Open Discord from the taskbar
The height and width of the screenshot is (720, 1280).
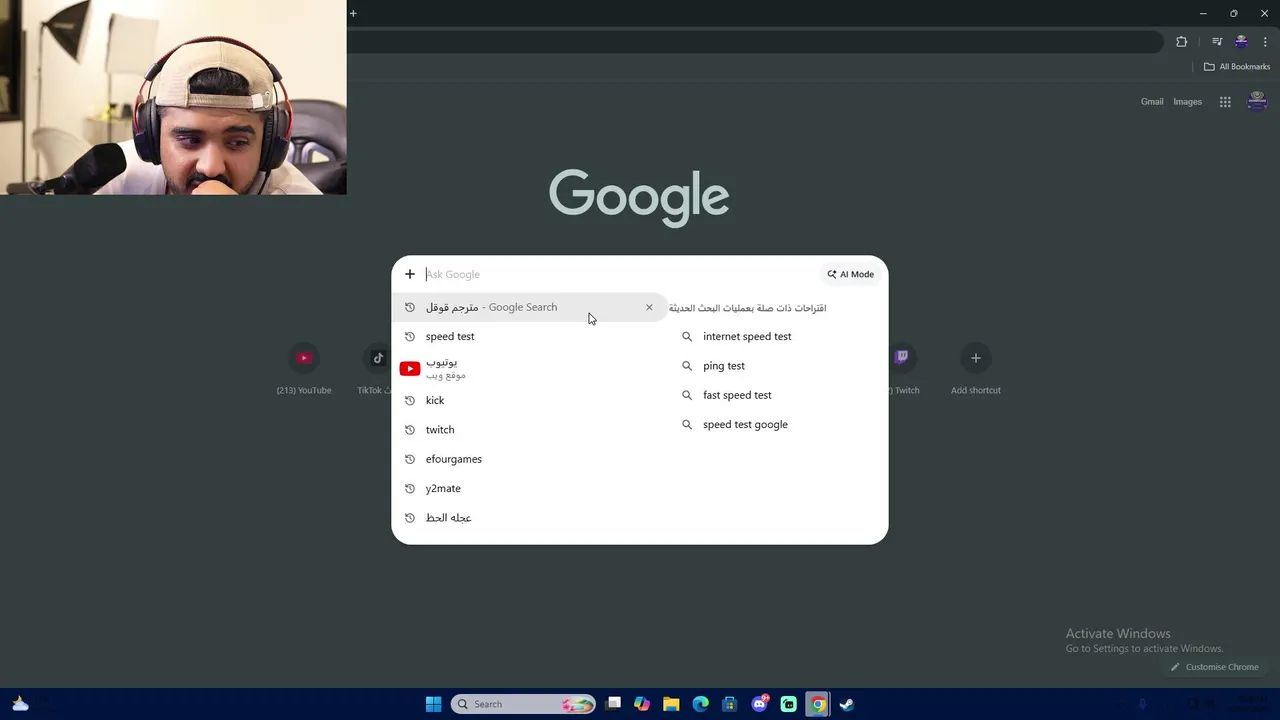point(760,704)
